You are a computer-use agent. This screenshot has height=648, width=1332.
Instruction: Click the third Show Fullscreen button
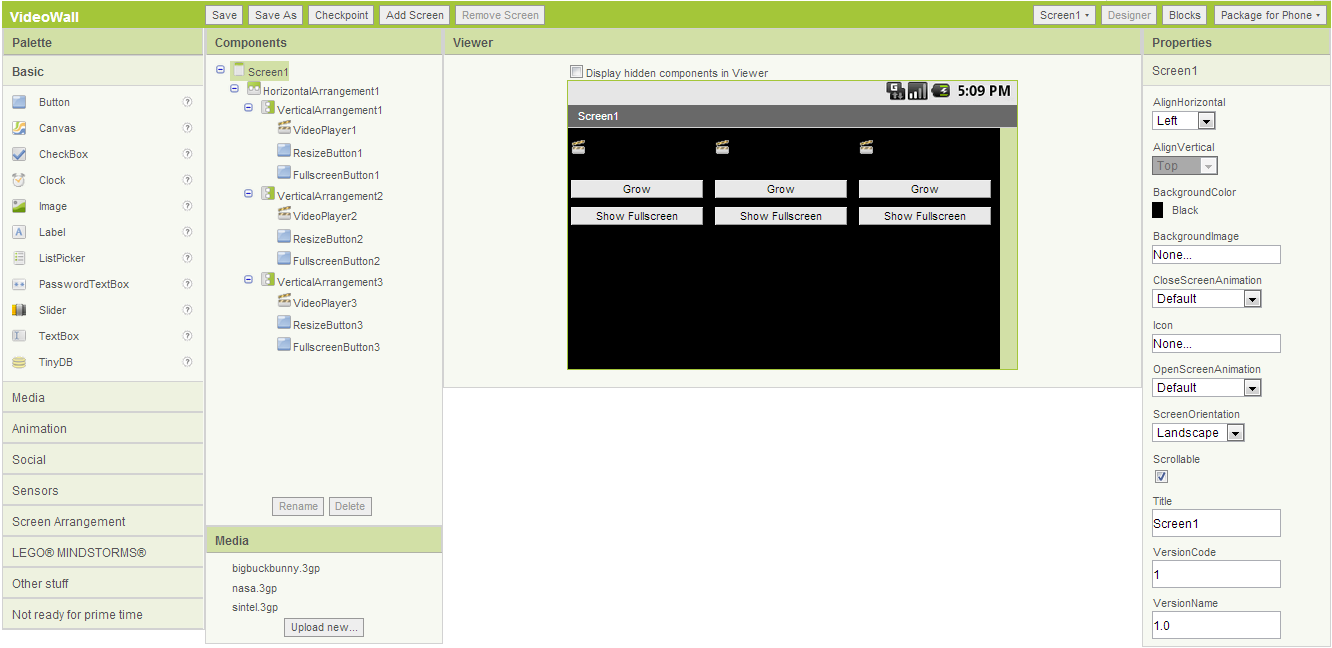point(925,216)
